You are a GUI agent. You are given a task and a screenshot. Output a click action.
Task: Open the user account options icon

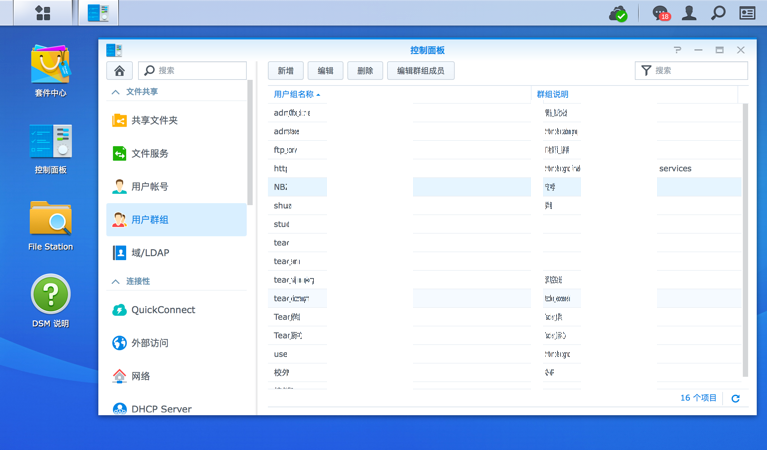689,13
